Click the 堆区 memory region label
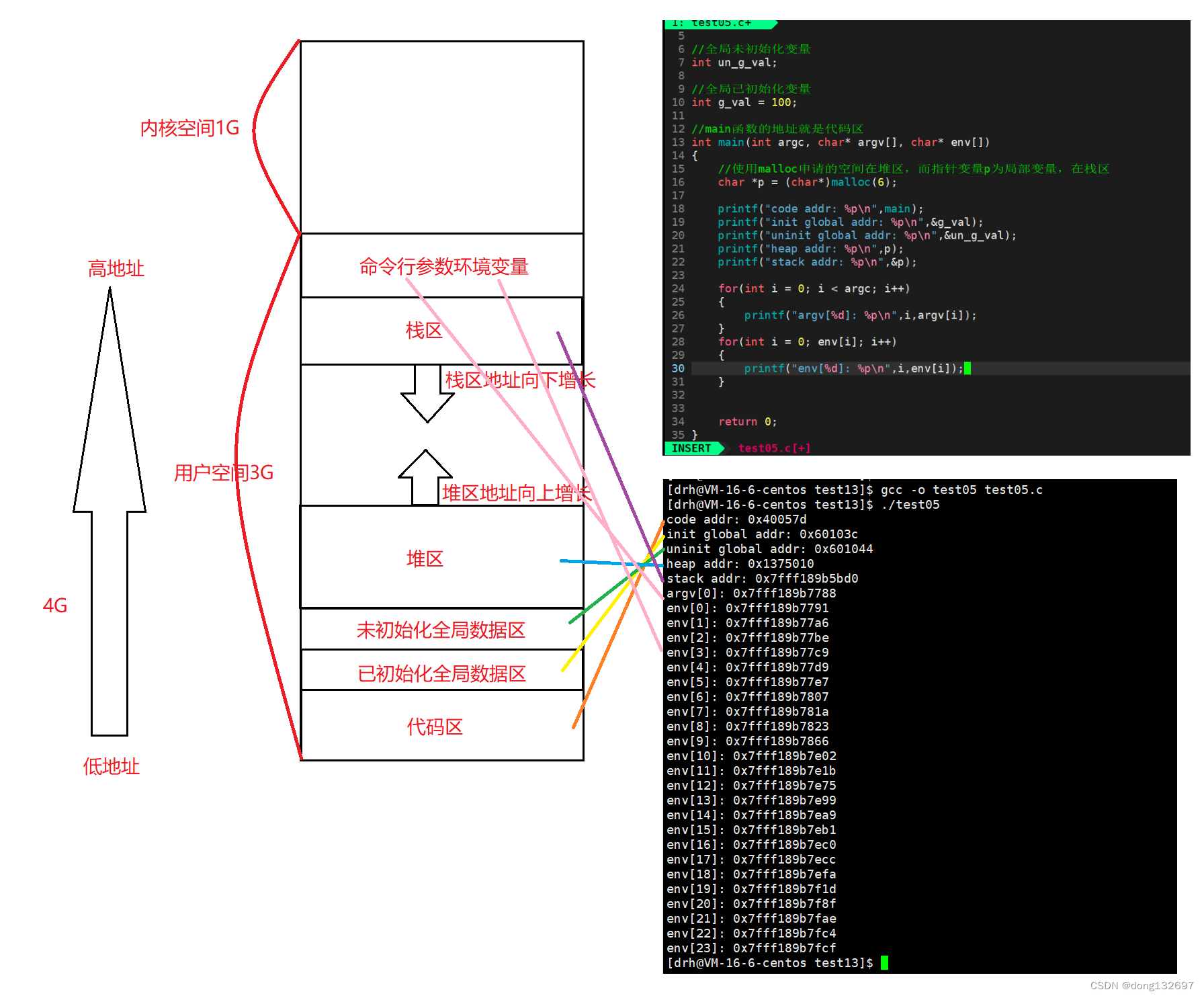1204x998 pixels. point(425,558)
